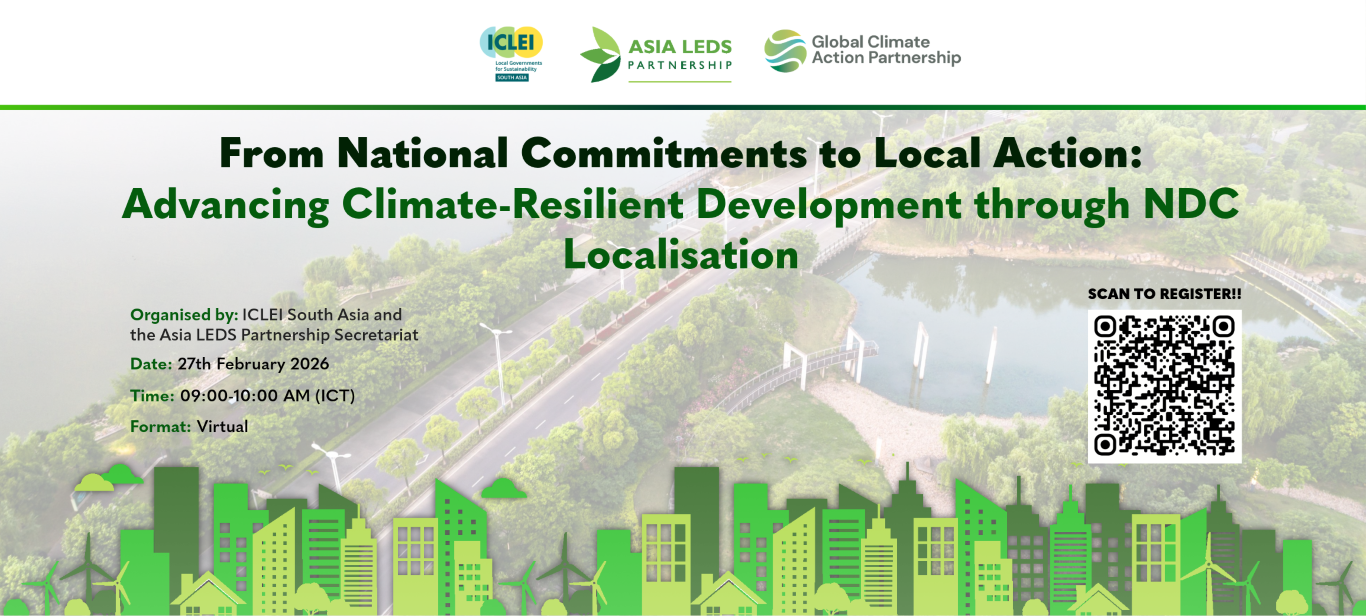
Task: Click the wind turbine at bottom right corner
Action: [x=1338, y=585]
